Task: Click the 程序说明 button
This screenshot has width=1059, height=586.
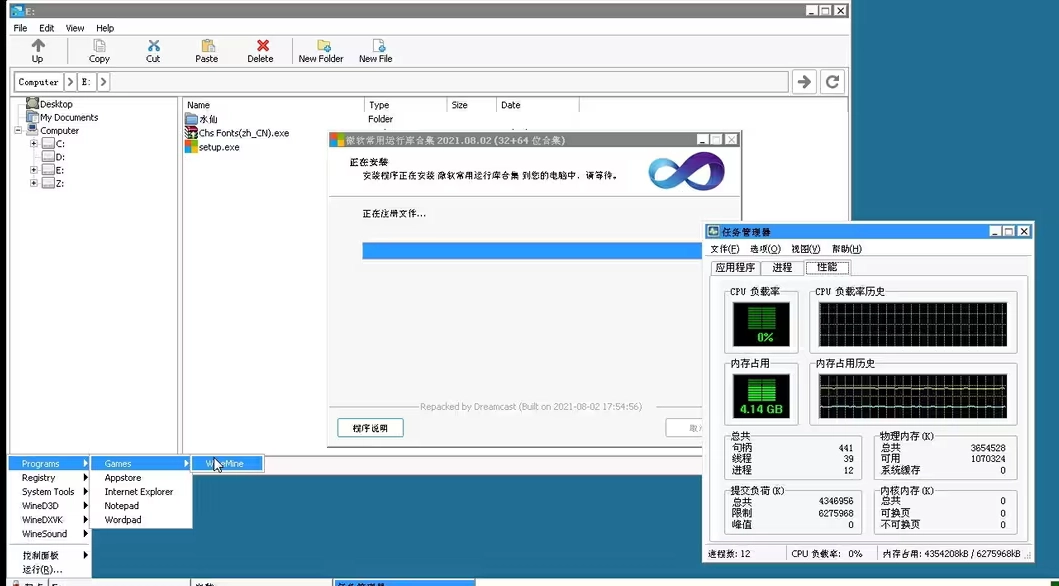Action: click(370, 428)
